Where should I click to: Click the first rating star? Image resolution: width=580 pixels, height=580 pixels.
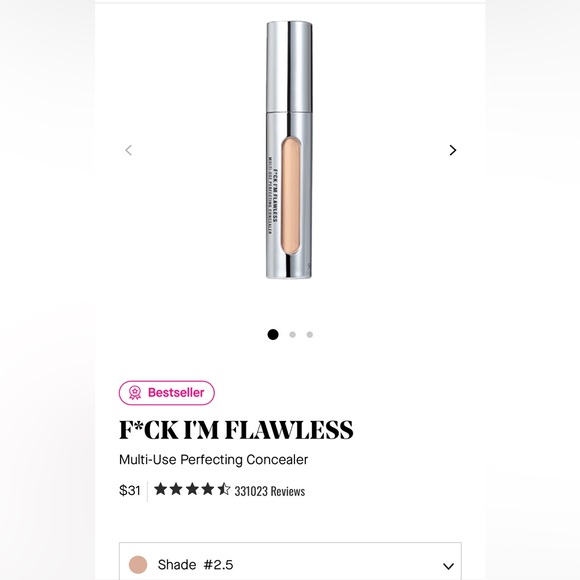[x=161, y=489]
